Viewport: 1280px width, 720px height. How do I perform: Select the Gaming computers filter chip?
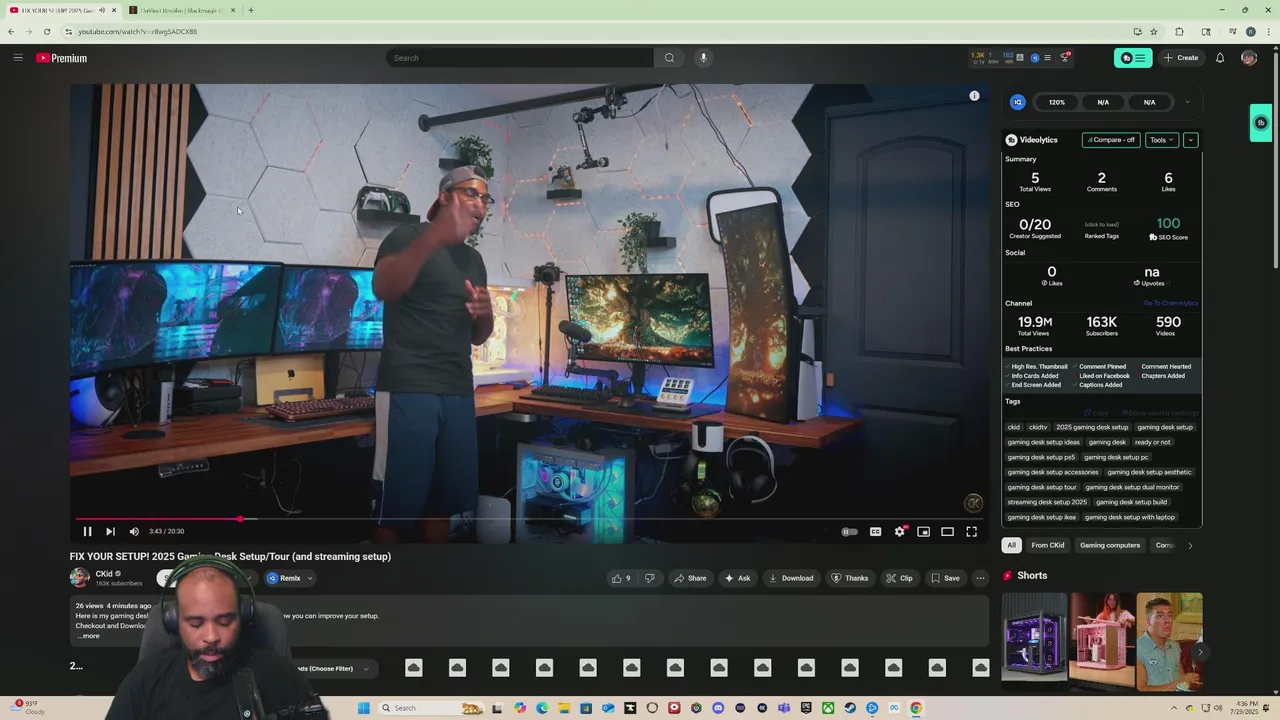pyautogui.click(x=1110, y=545)
